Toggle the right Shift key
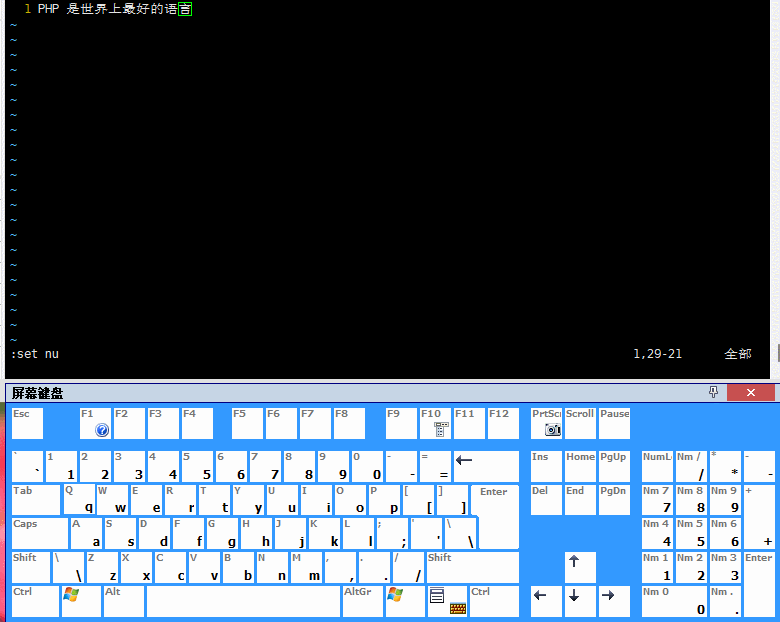 [x=473, y=567]
